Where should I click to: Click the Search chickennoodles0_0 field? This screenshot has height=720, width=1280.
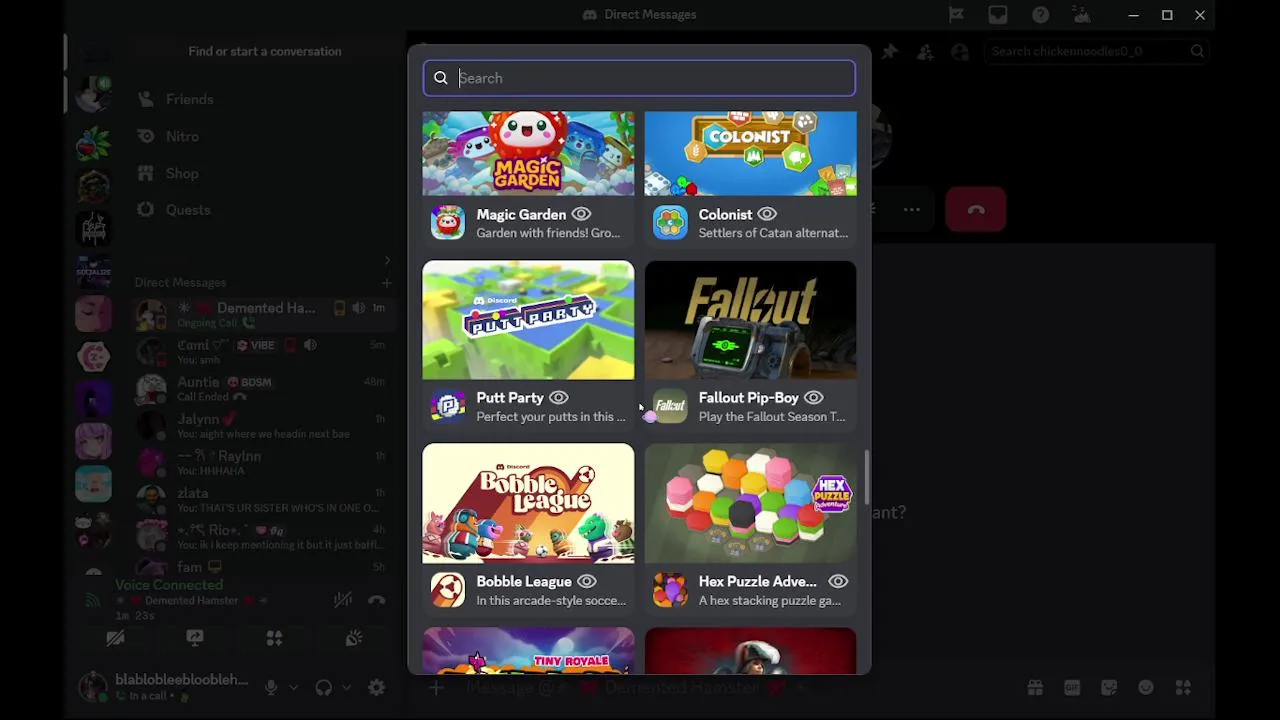click(1096, 51)
